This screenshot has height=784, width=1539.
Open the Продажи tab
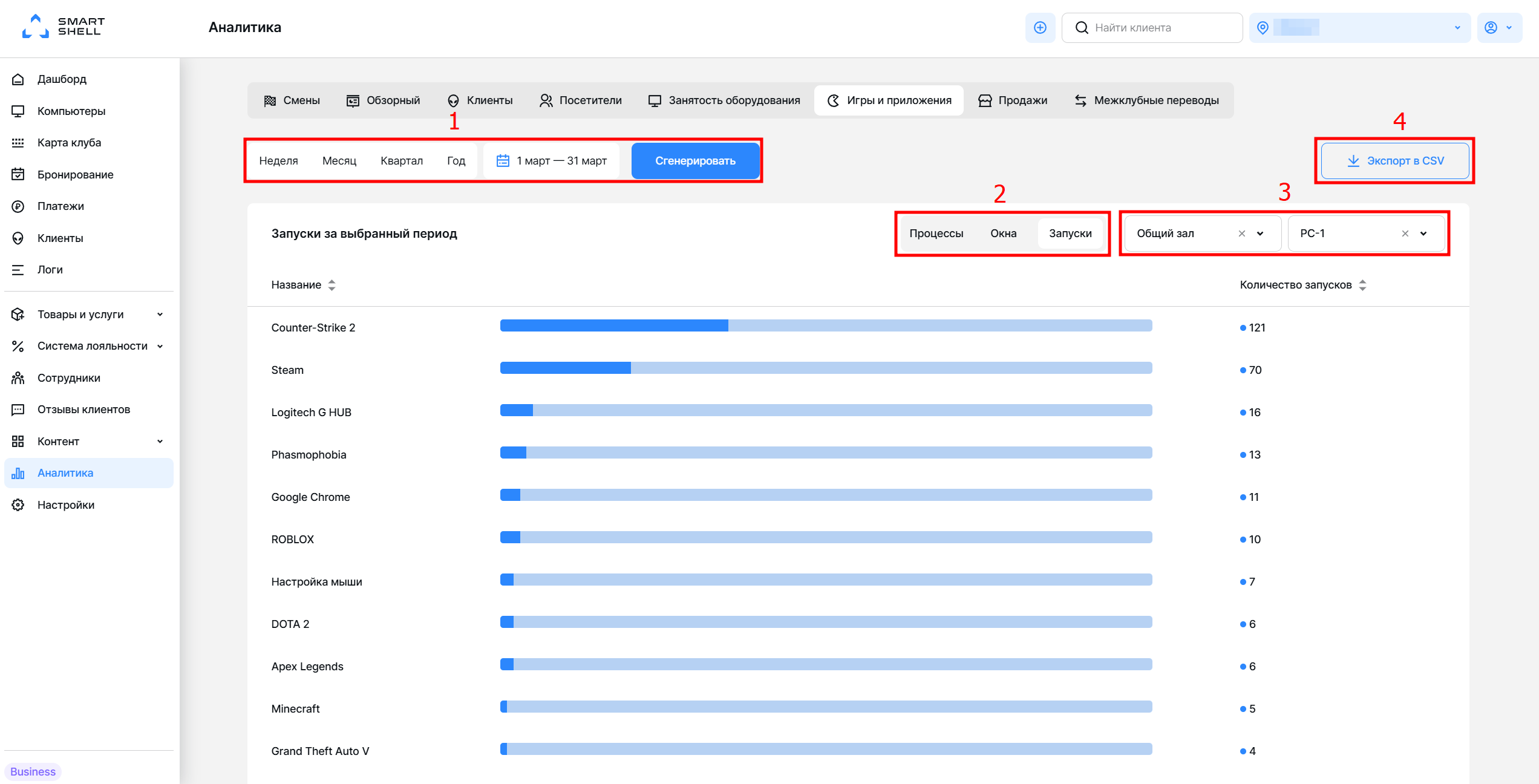pos(1013,100)
